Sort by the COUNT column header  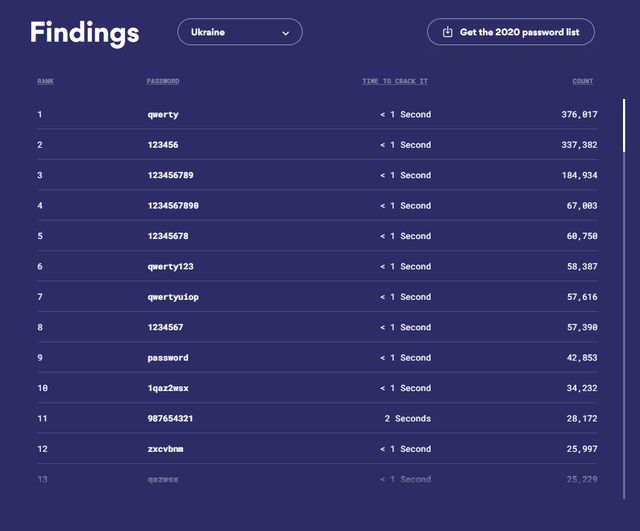coord(582,81)
